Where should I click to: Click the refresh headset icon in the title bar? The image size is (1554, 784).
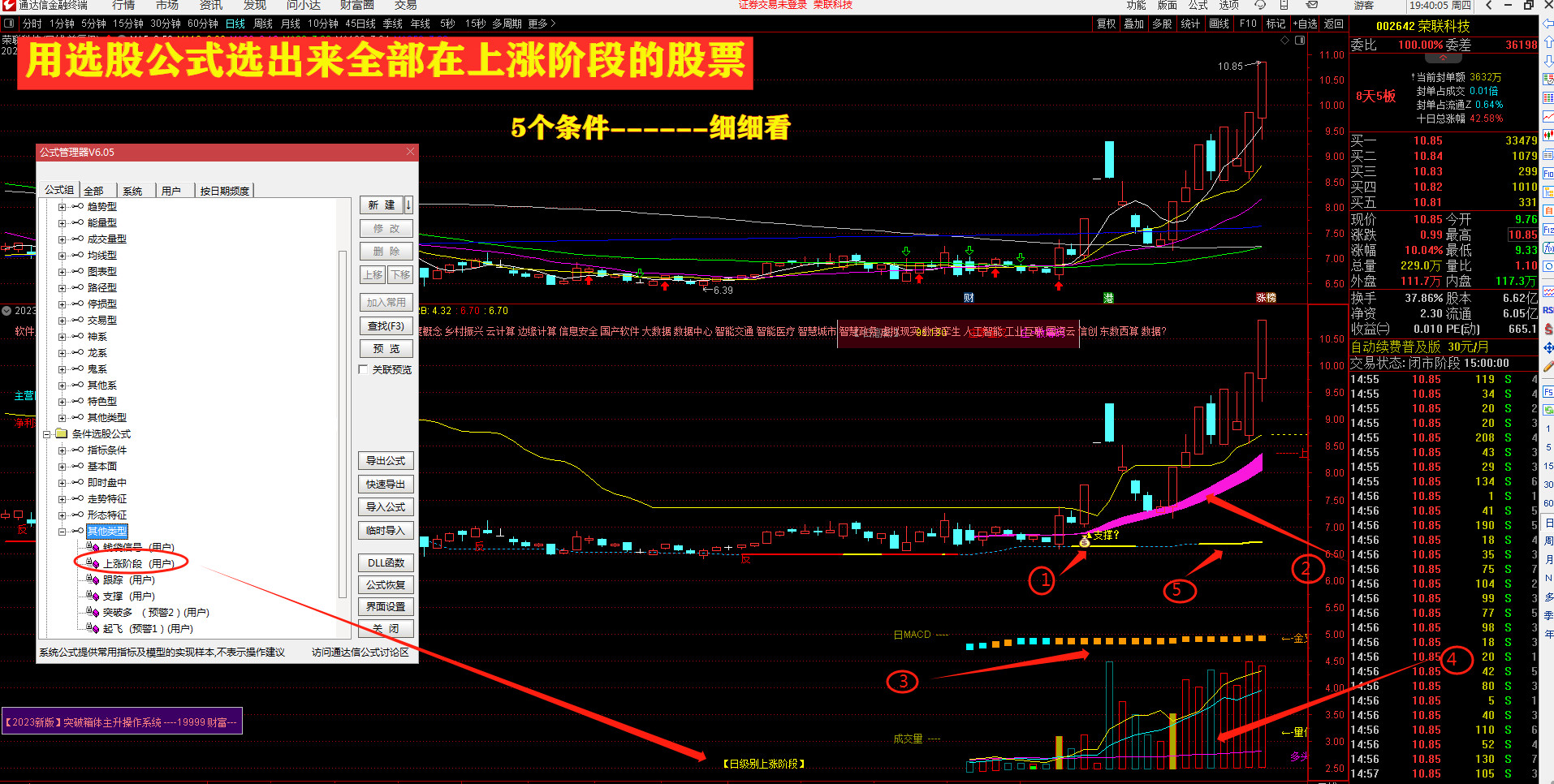[x=1260, y=5]
